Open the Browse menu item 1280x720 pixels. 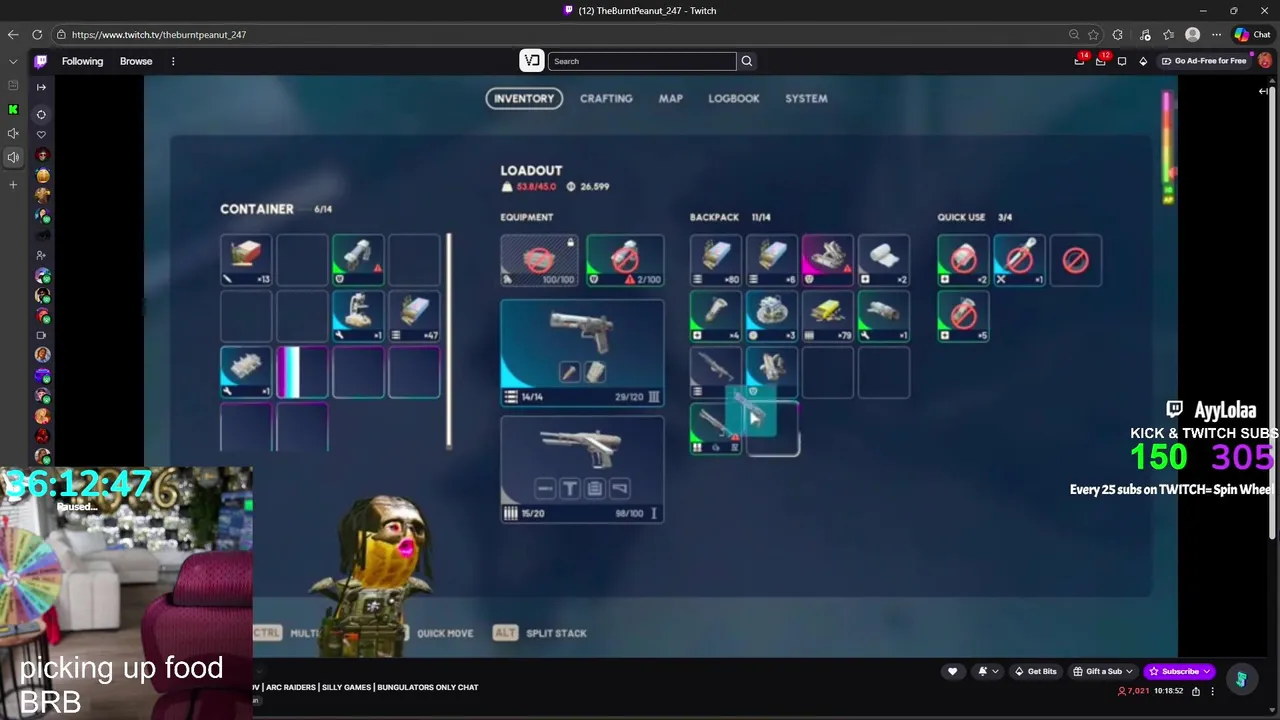(x=136, y=61)
